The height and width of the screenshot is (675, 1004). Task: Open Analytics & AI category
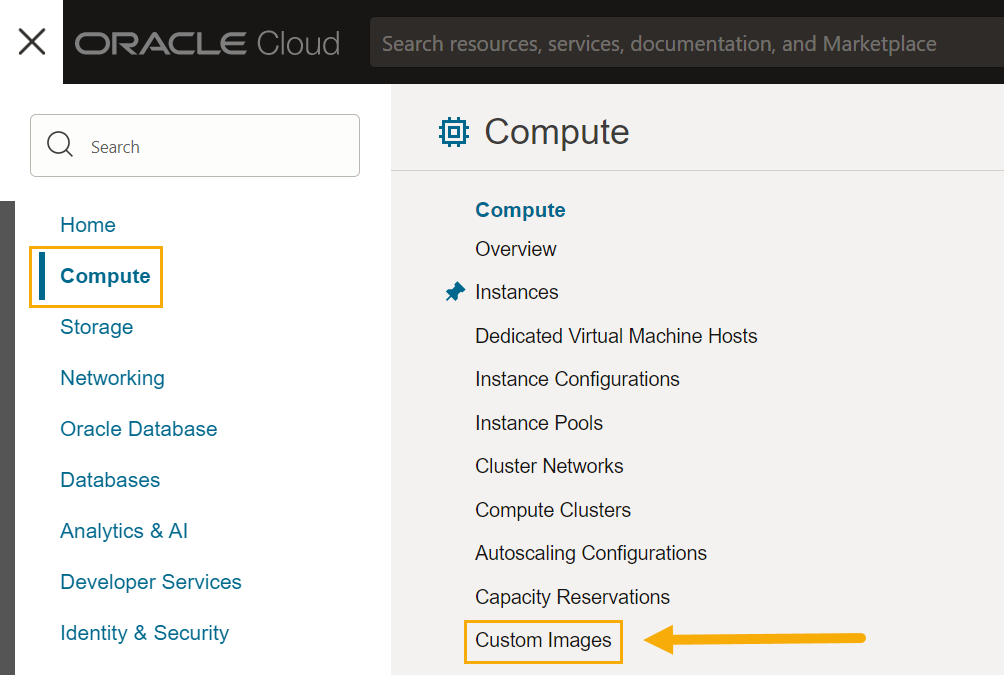point(124,531)
